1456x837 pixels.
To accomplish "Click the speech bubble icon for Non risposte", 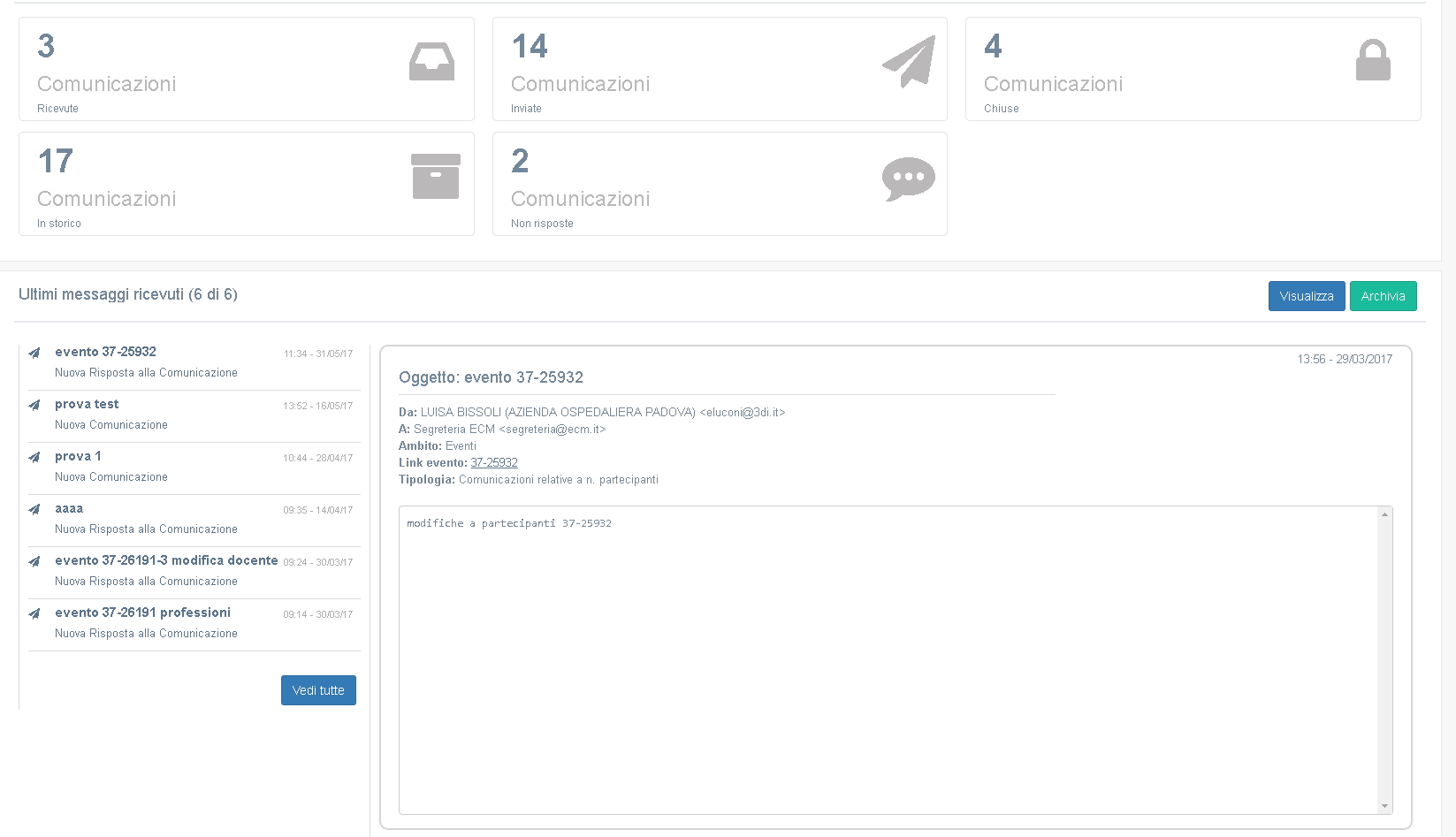I will 908,178.
